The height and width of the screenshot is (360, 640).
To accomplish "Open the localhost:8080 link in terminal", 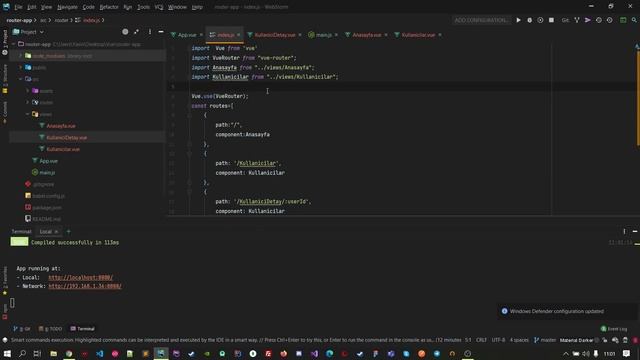I will pos(80,278).
